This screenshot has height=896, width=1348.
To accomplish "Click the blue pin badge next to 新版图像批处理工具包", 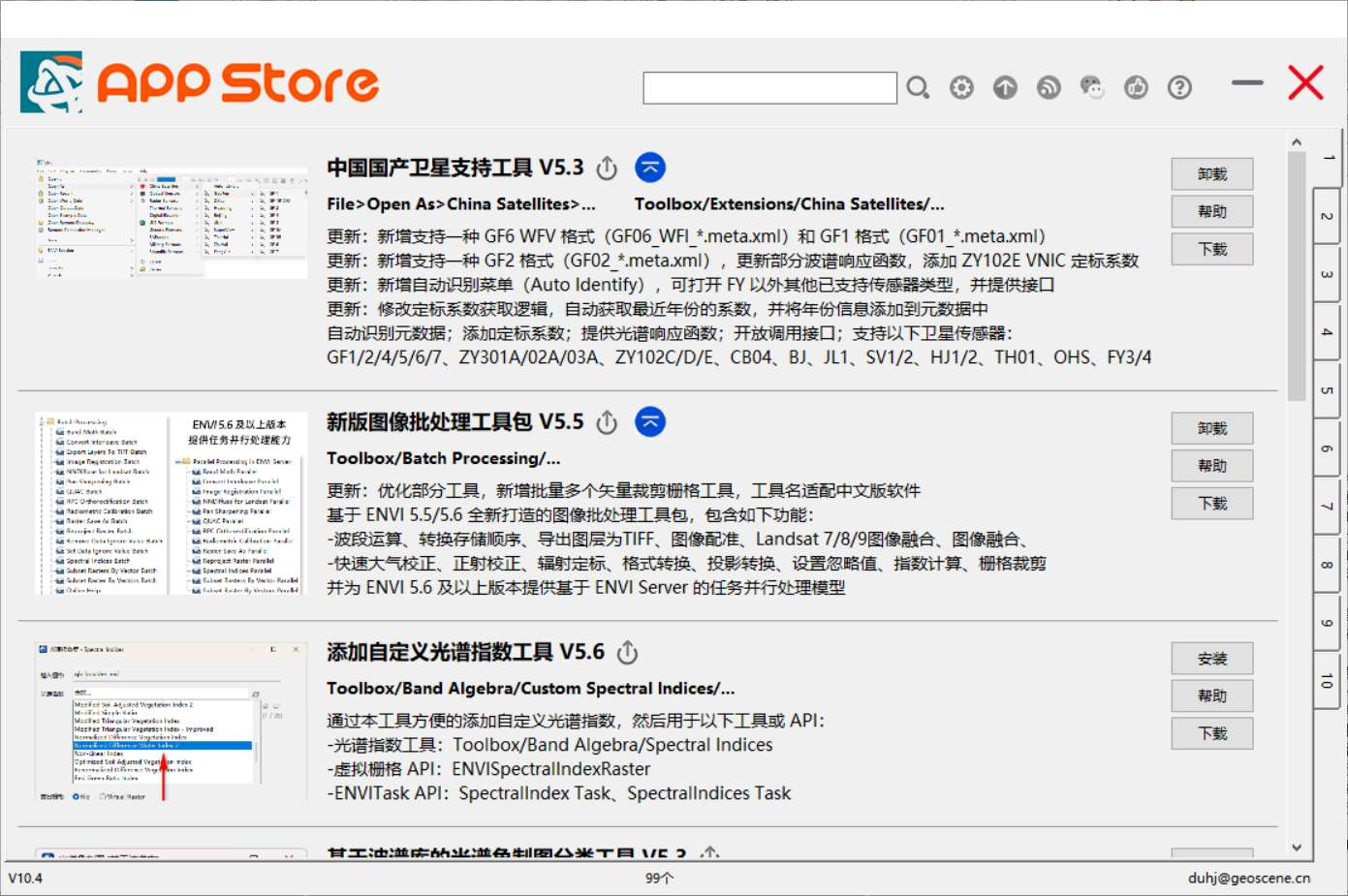I will (x=650, y=422).
